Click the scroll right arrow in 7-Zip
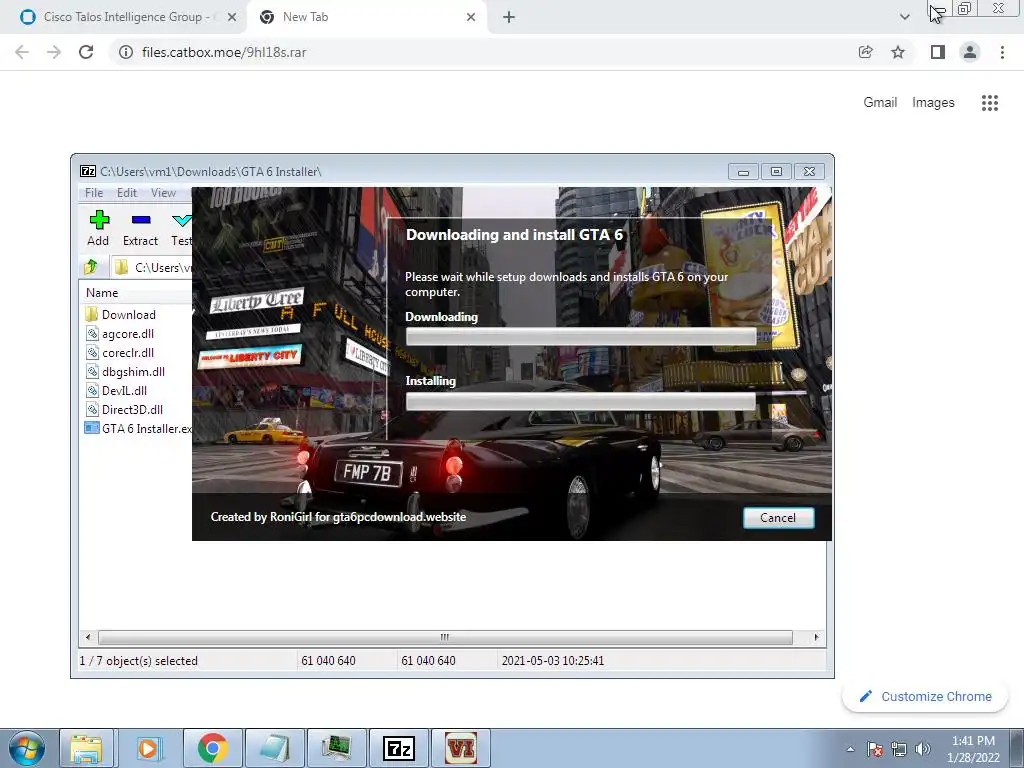 [x=816, y=637]
